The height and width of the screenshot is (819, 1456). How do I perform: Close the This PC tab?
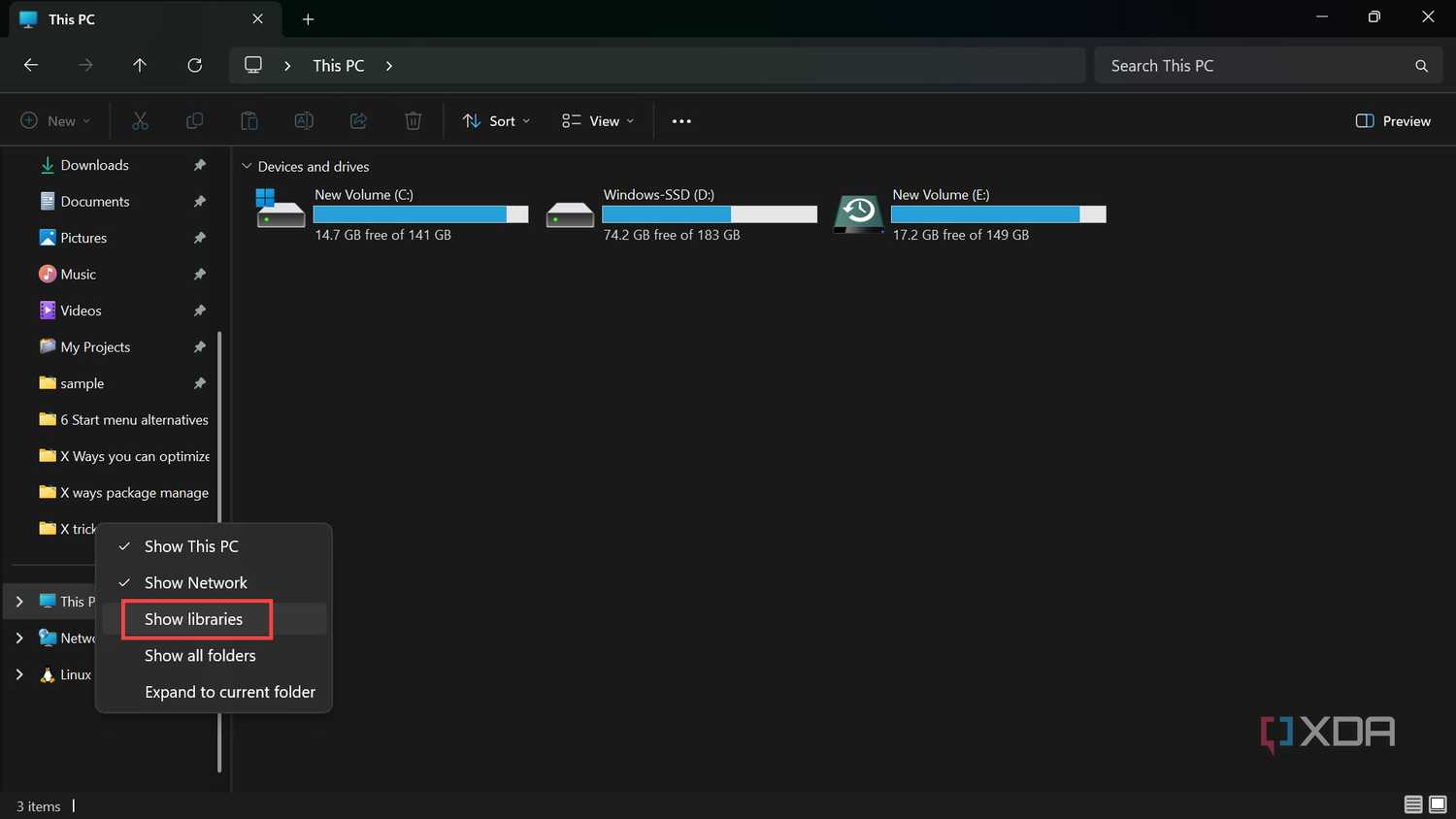pos(257,19)
